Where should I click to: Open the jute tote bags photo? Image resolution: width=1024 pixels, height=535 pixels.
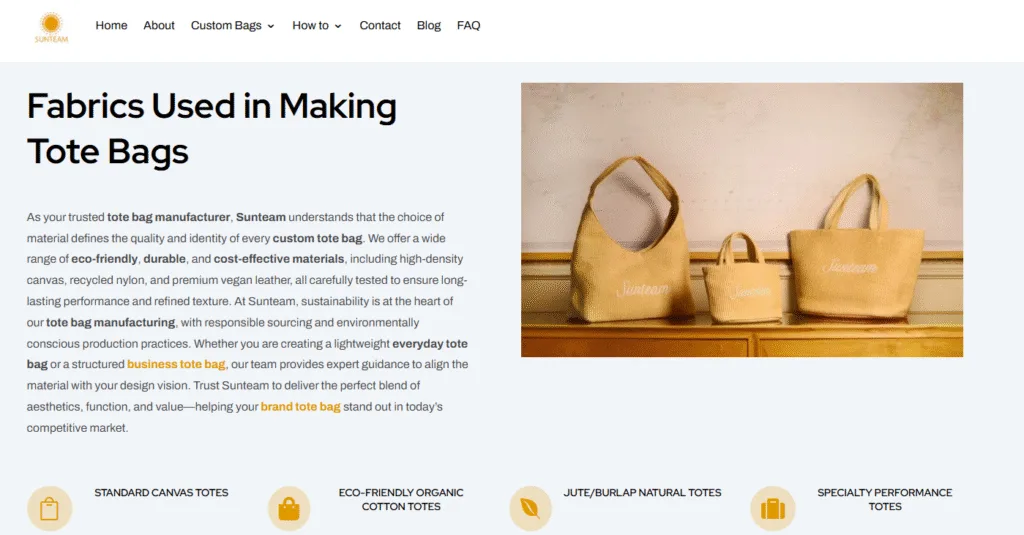tap(742, 219)
